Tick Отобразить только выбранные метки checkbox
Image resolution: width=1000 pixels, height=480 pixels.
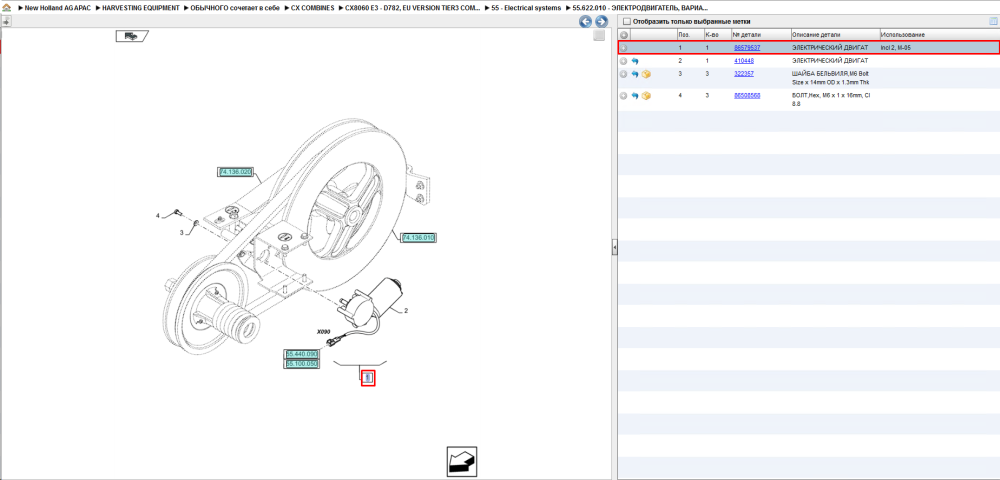point(626,22)
